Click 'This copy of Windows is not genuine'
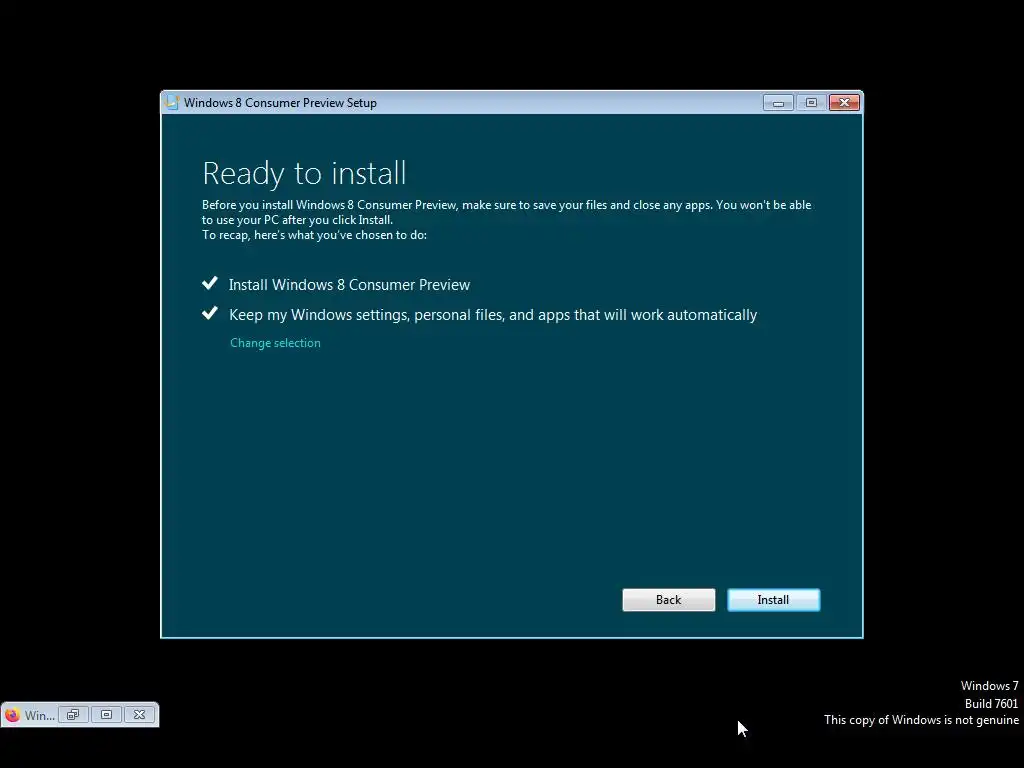 click(921, 720)
